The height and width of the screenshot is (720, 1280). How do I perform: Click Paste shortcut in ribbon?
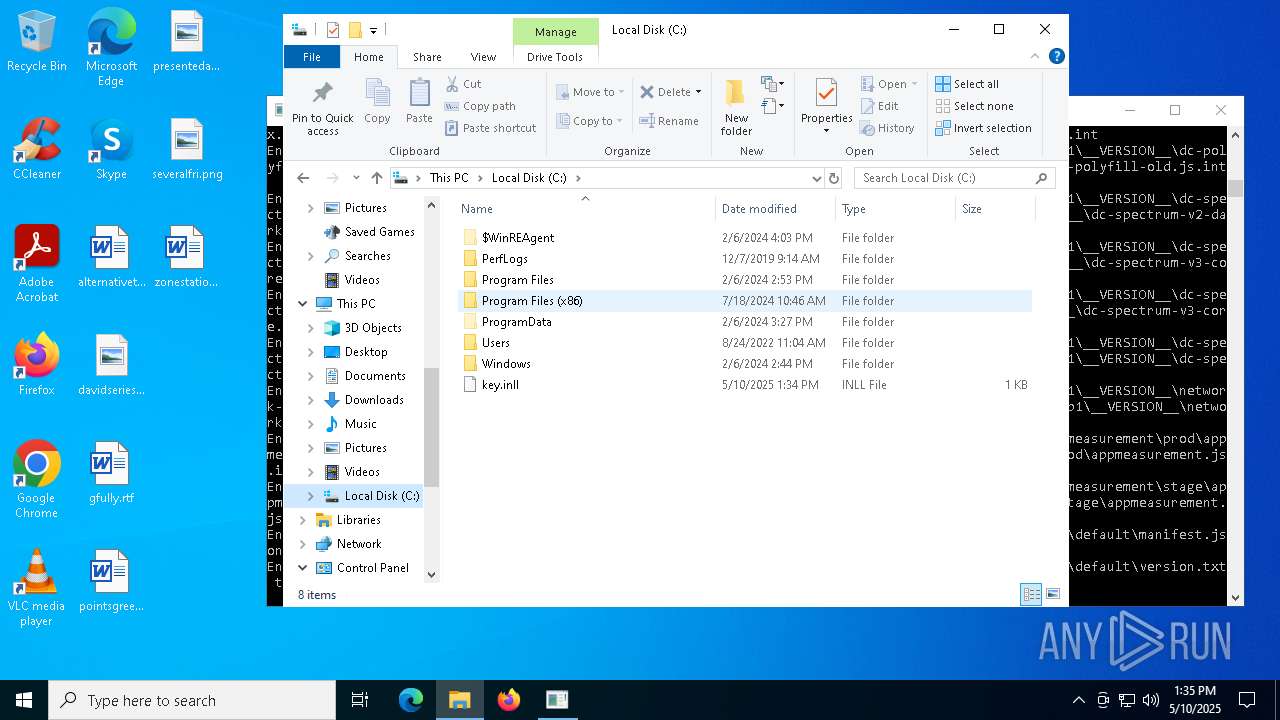click(490, 128)
